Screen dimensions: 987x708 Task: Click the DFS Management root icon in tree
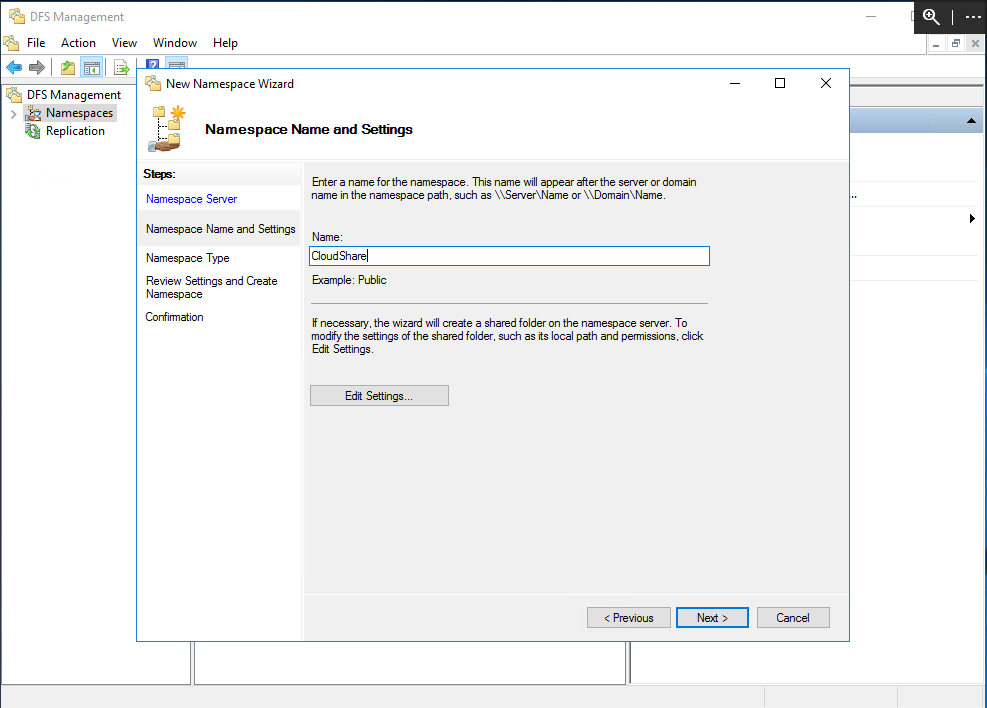14,95
